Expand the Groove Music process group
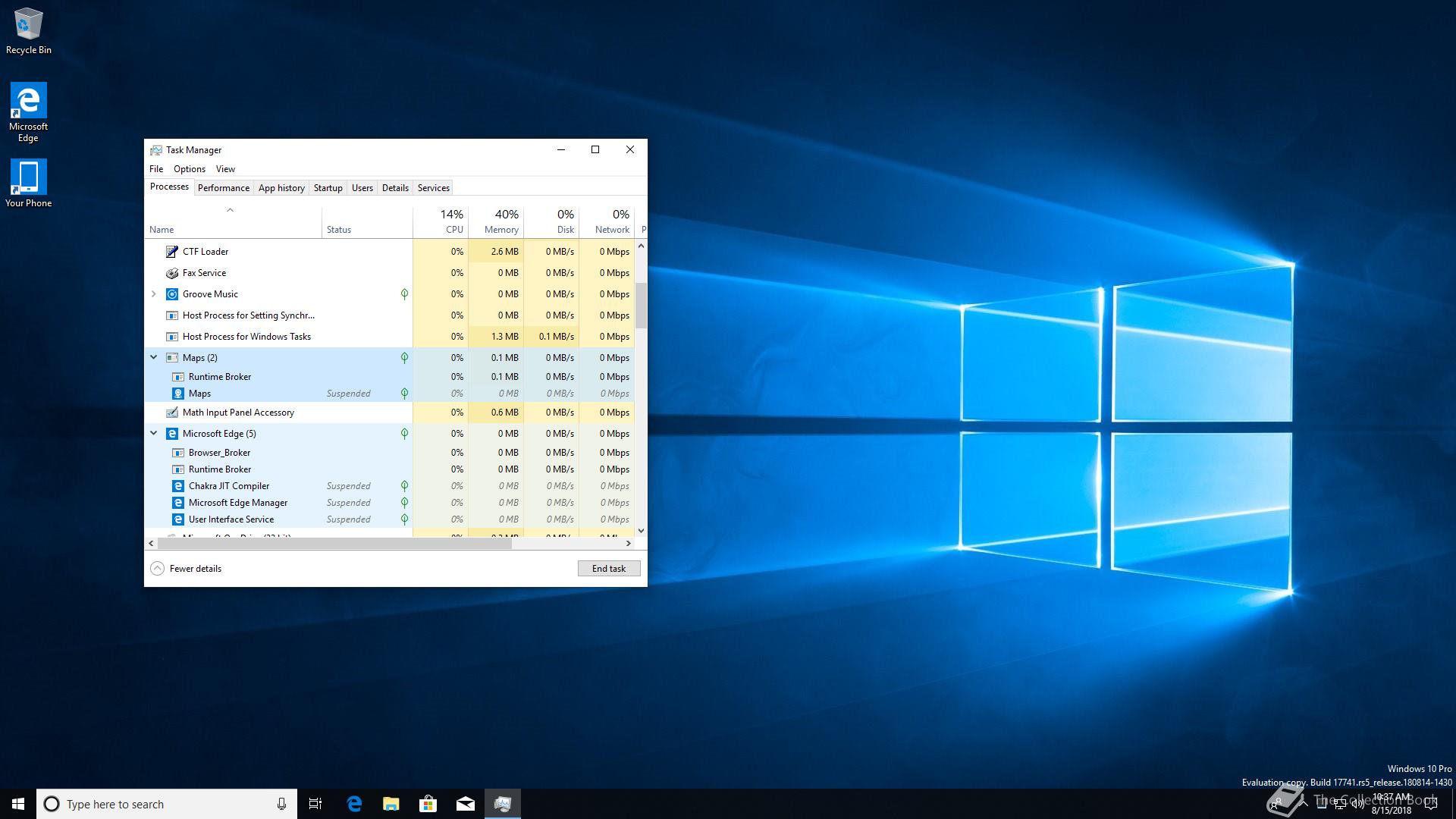 click(x=153, y=294)
